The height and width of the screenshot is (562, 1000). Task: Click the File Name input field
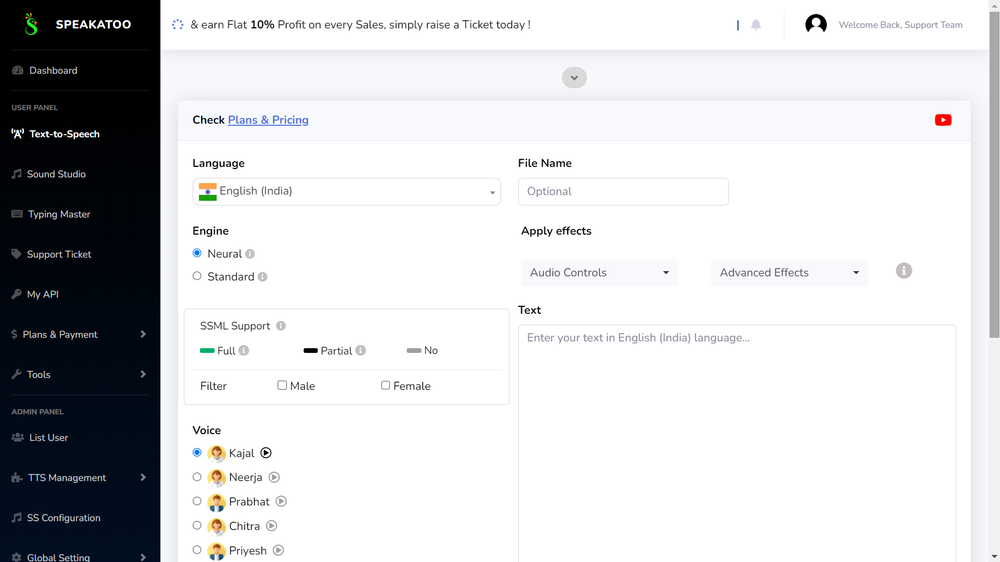point(623,192)
